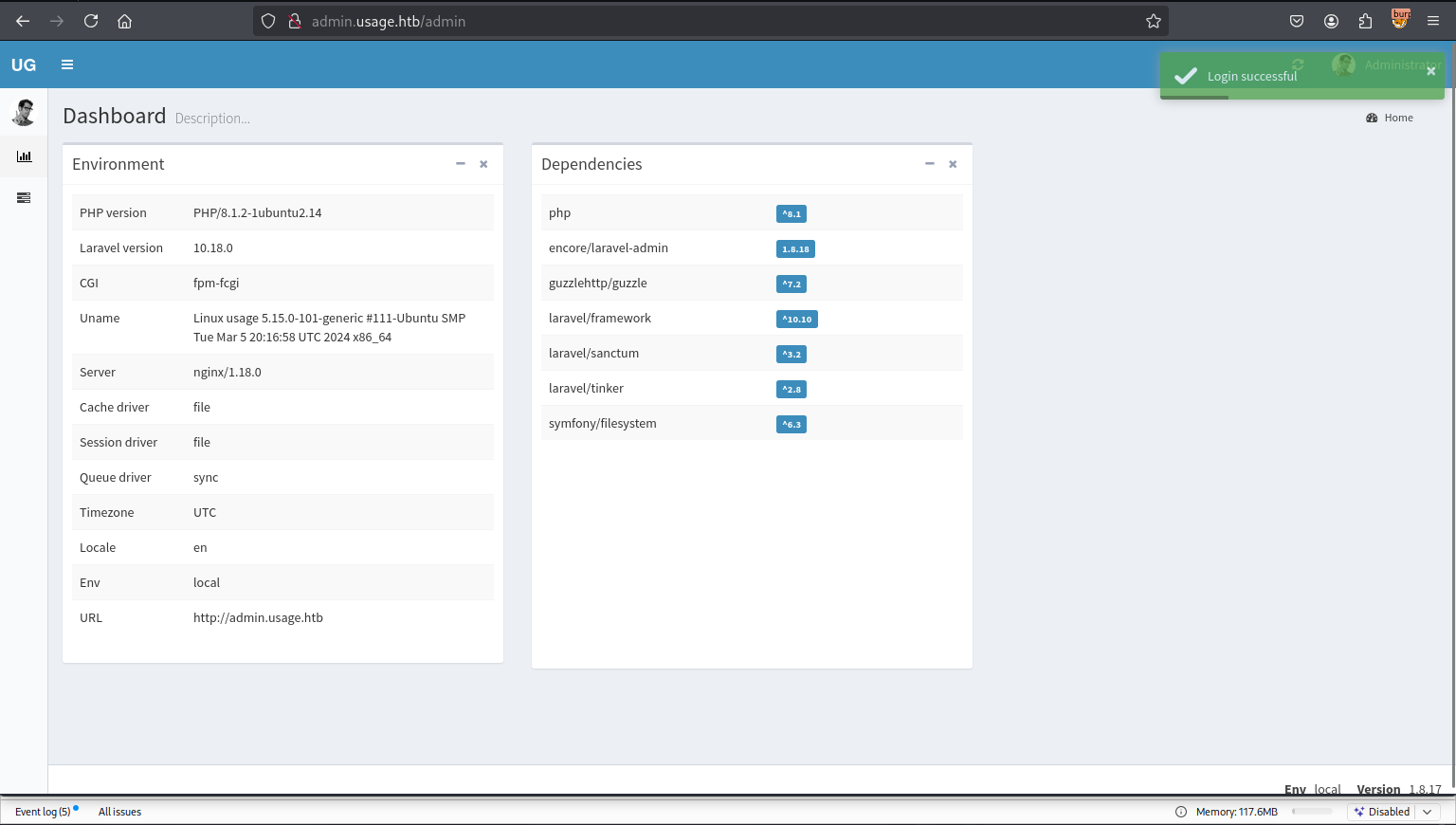The height and width of the screenshot is (825, 1456).
Task: Open the dashboard bar chart sidebar icon
Action: point(24,156)
